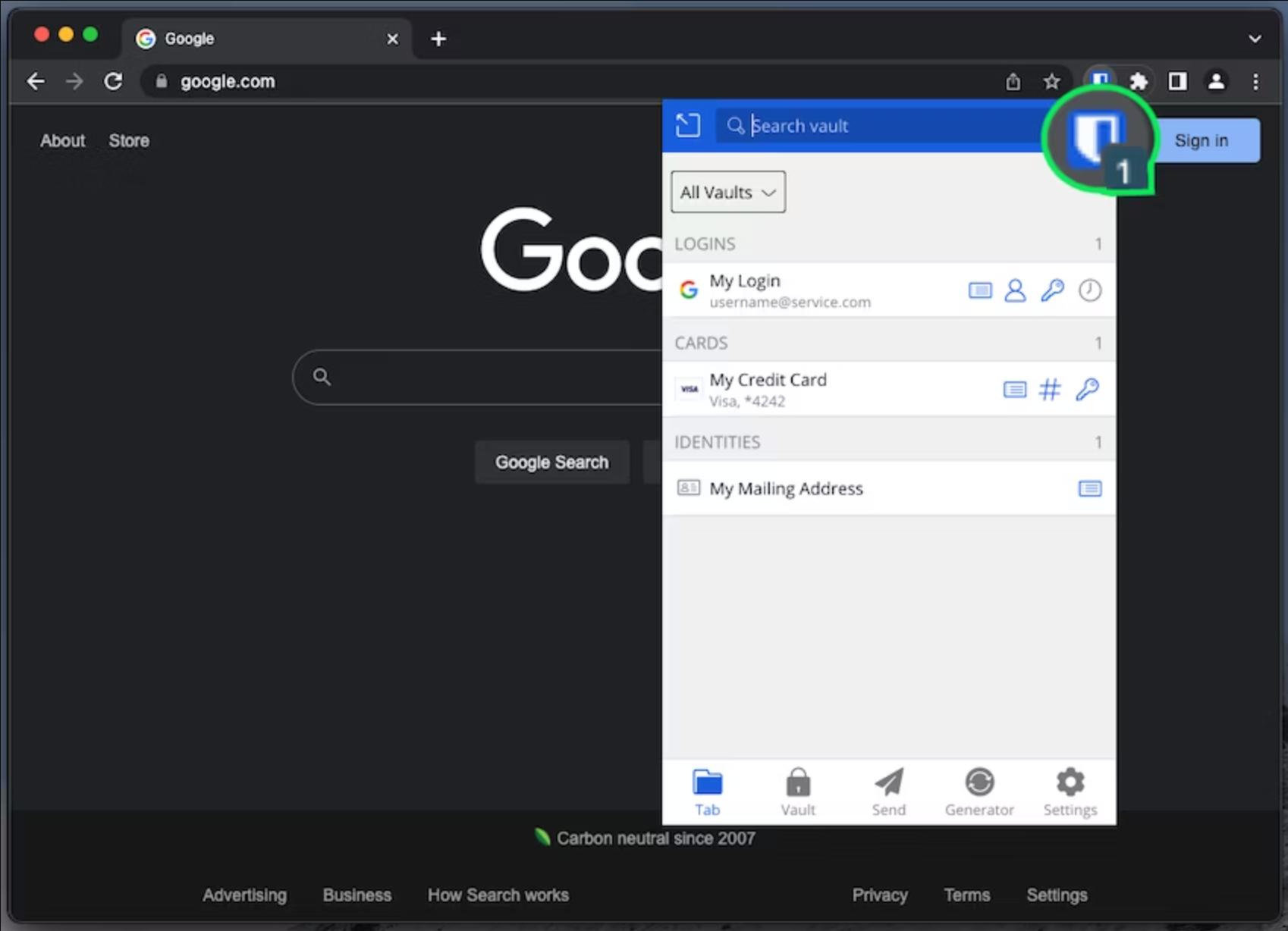The width and height of the screenshot is (1288, 931).
Task: Open the Generator tab
Action: (979, 792)
